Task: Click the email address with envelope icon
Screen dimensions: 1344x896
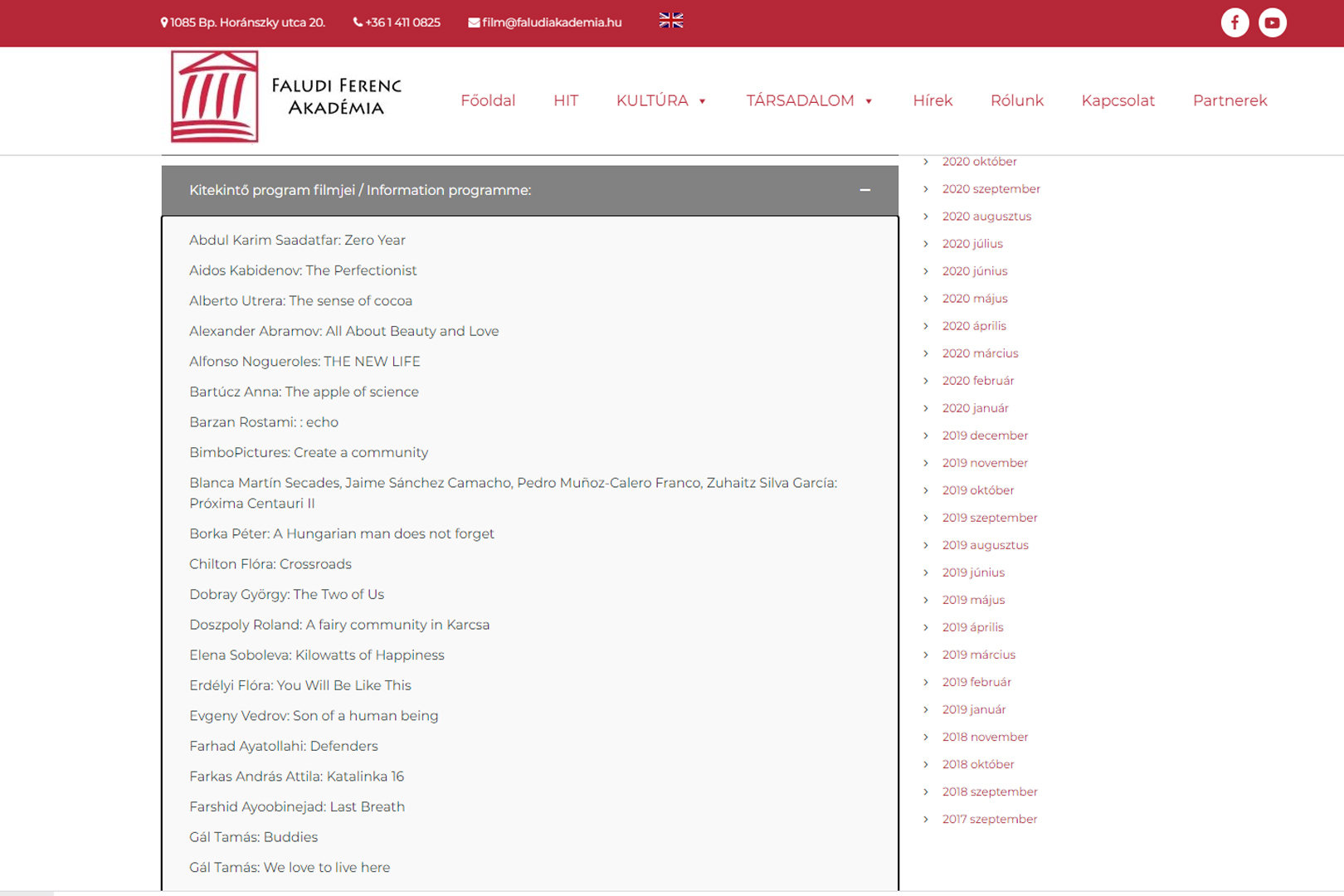Action: [545, 22]
